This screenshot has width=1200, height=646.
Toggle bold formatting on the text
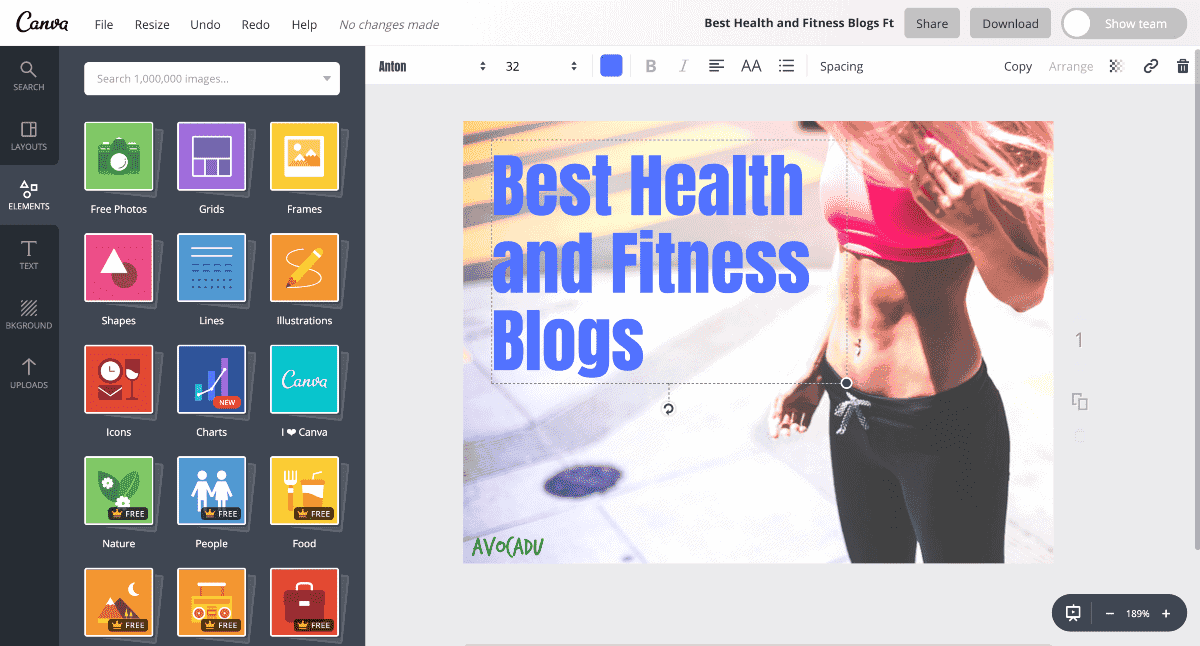point(651,65)
